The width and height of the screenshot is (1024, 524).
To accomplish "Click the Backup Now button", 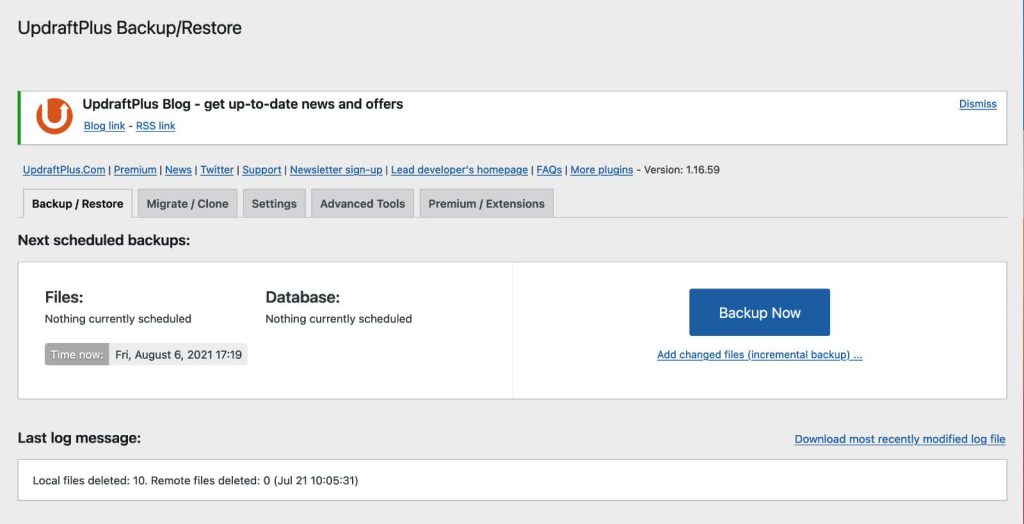I will 760,312.
